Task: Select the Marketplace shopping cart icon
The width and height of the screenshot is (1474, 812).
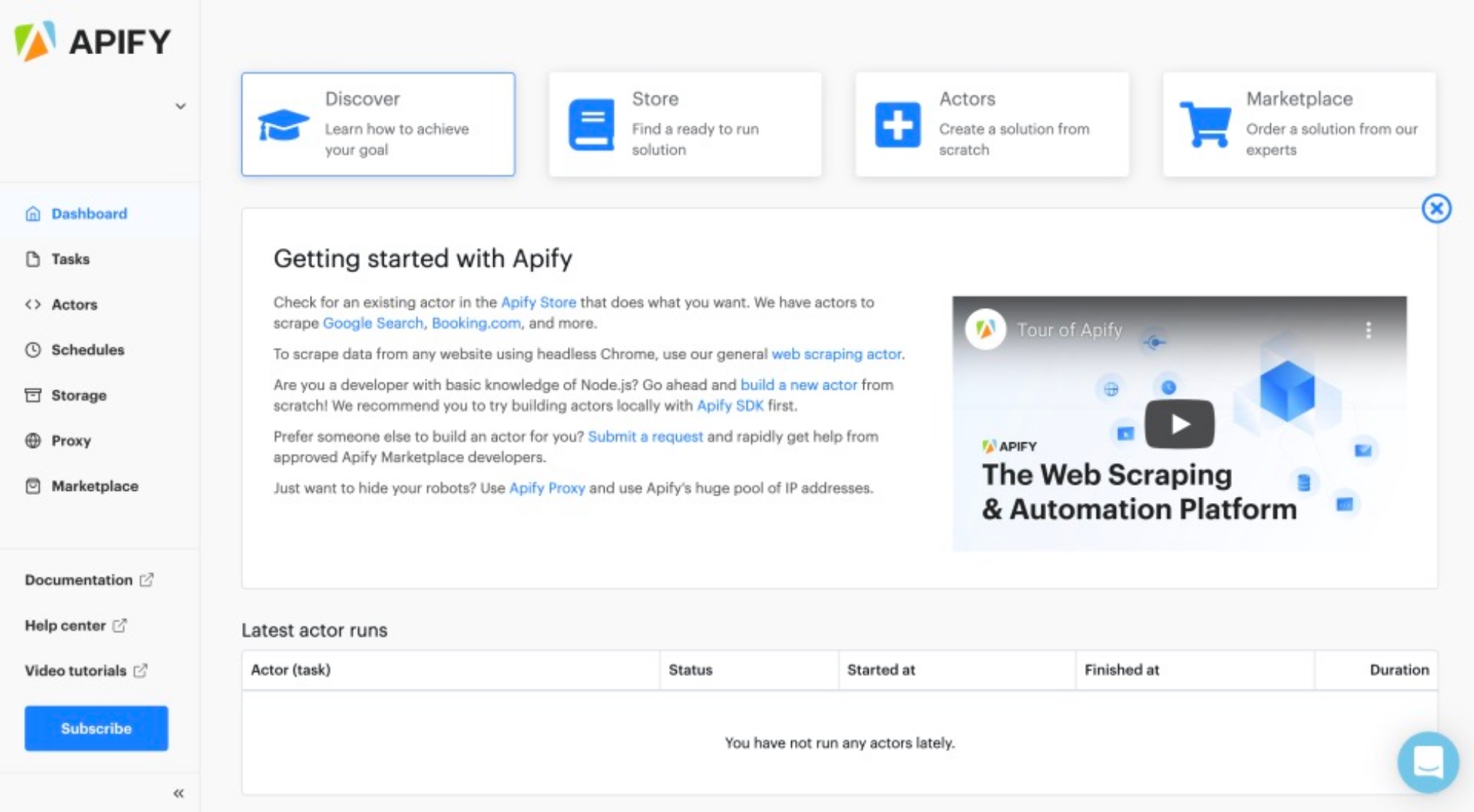Action: click(1206, 125)
